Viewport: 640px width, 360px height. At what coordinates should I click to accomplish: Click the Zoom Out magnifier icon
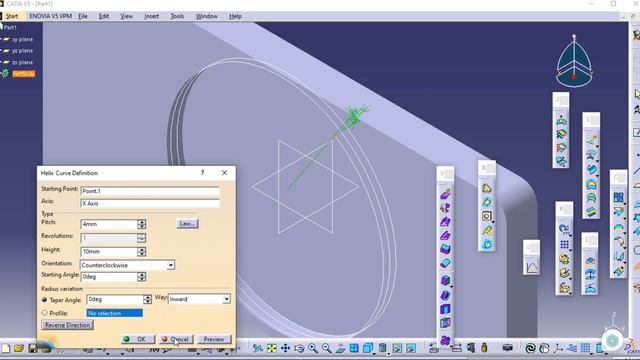coord(327,348)
